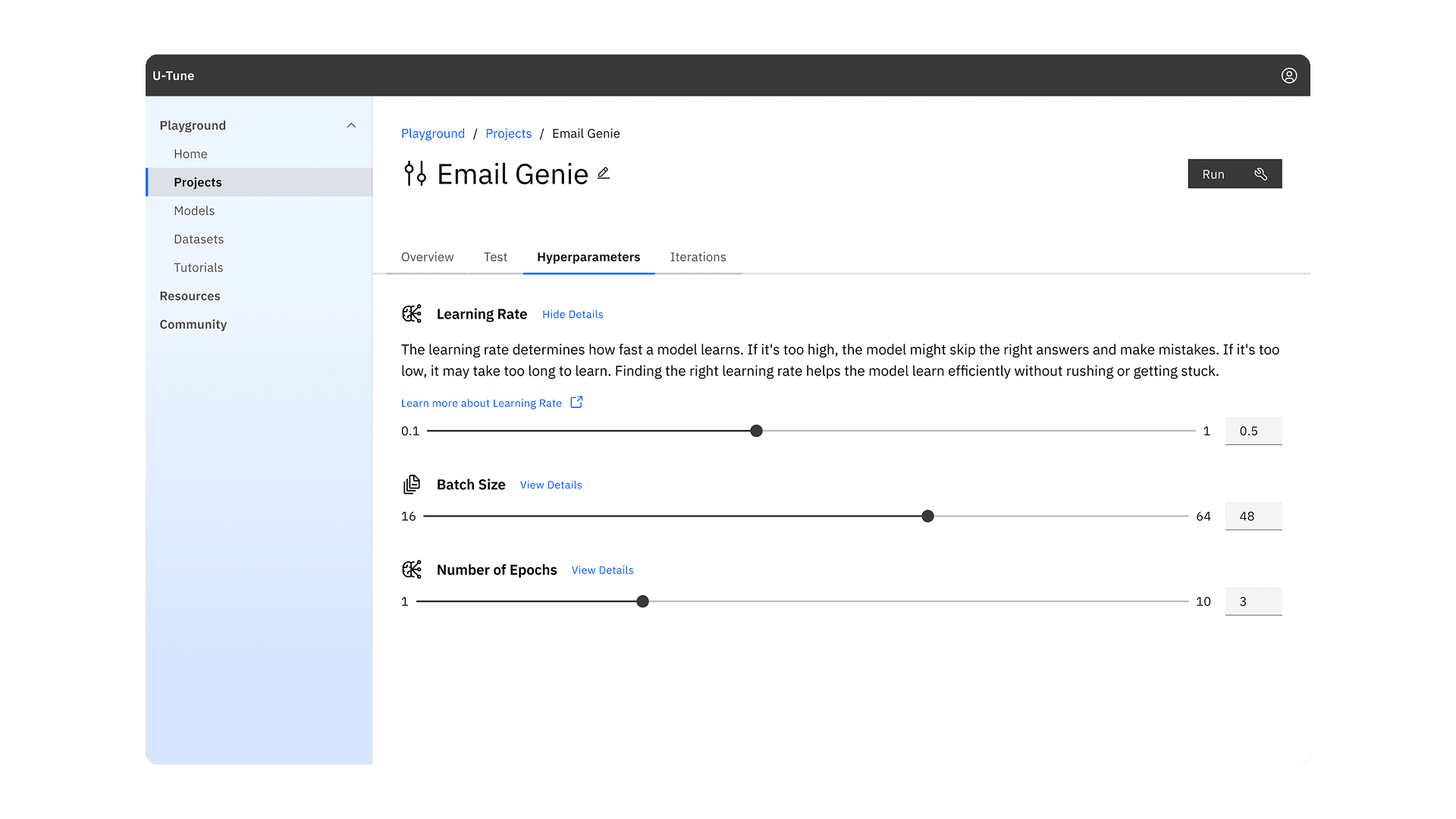The width and height of the screenshot is (1456, 819).
Task: Open Learn more about Learning Rate link
Action: pos(481,403)
